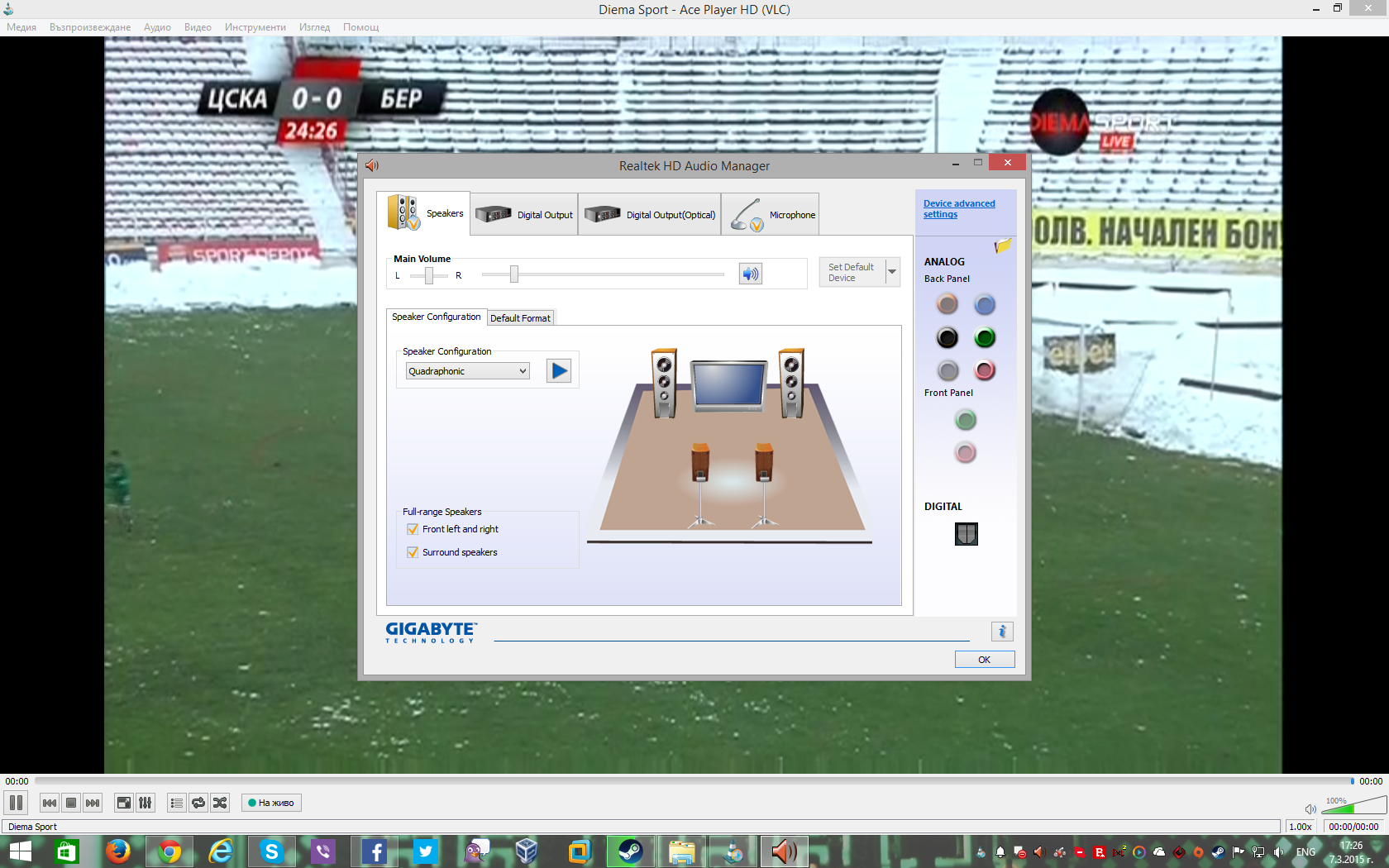1389x868 pixels.
Task: Switch to the Default Format tab
Action: 520,318
